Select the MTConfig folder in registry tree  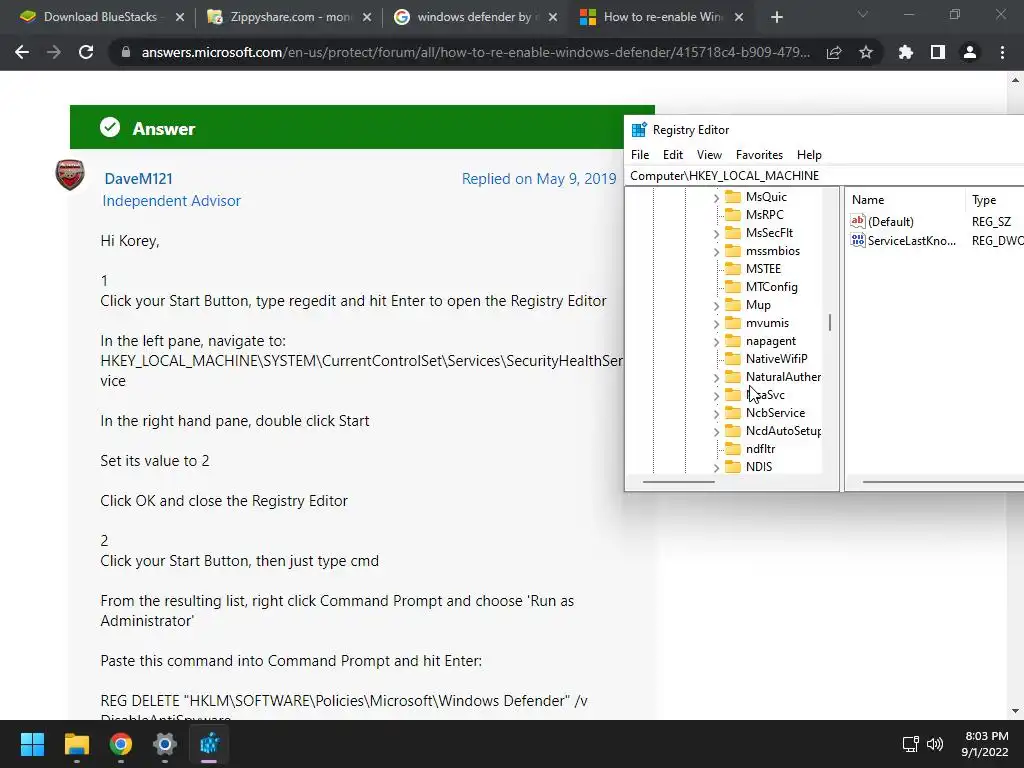(771, 287)
